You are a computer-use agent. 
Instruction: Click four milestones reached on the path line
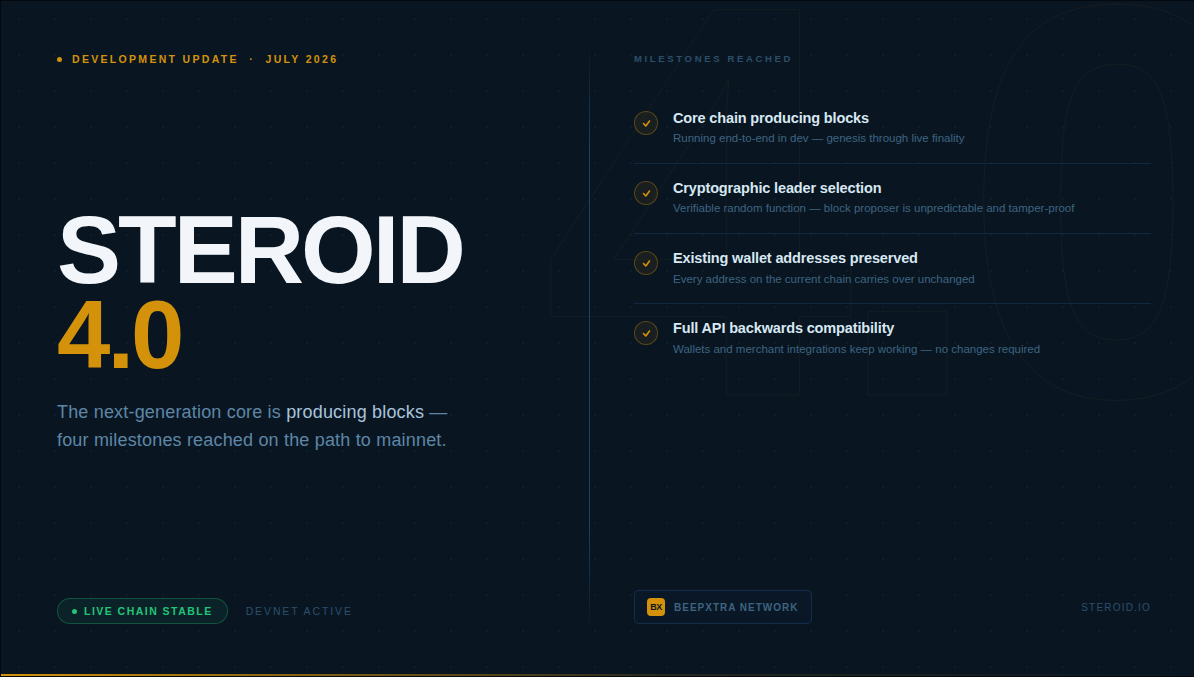coord(252,440)
